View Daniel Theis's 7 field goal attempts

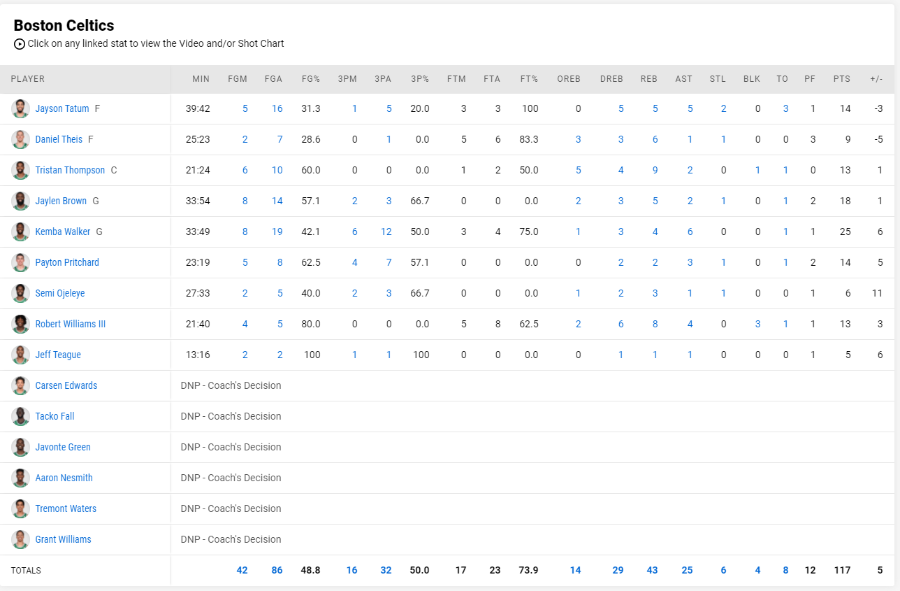coord(280,139)
